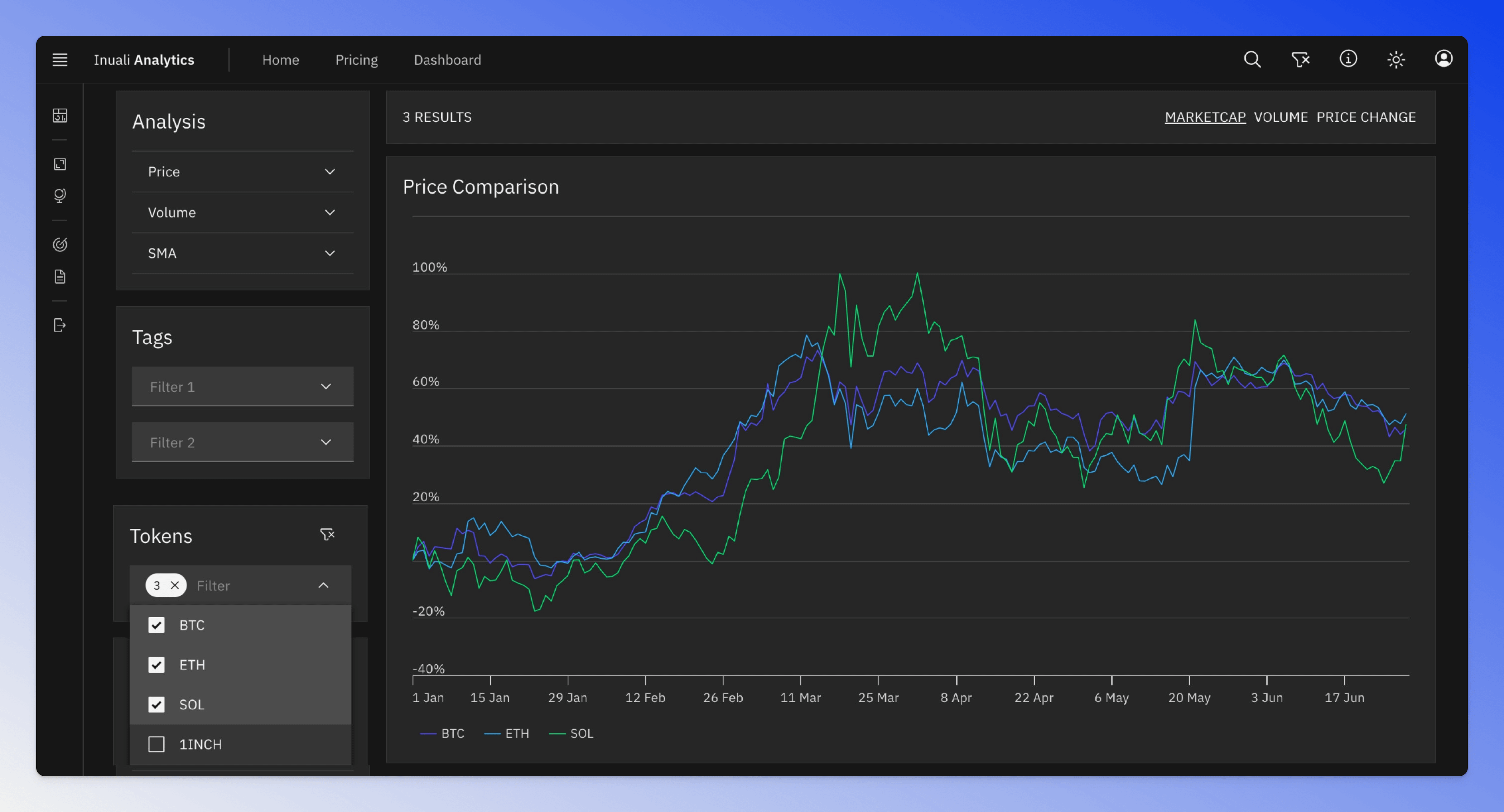
Task: Click the -40% y-axis label
Action: (429, 669)
